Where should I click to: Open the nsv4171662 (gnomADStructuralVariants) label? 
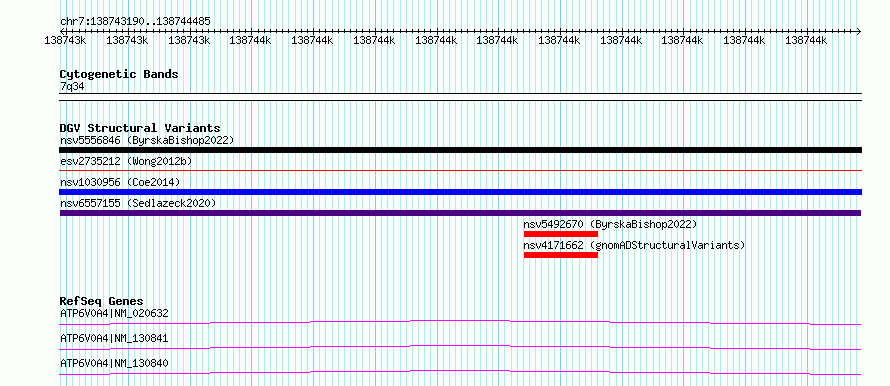tap(634, 245)
